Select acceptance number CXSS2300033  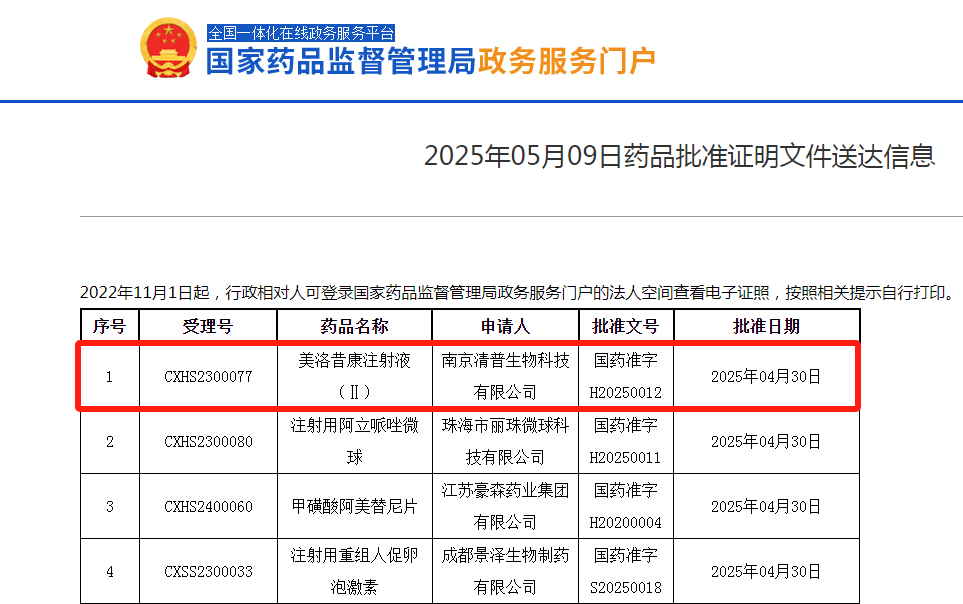pyautogui.click(x=208, y=572)
